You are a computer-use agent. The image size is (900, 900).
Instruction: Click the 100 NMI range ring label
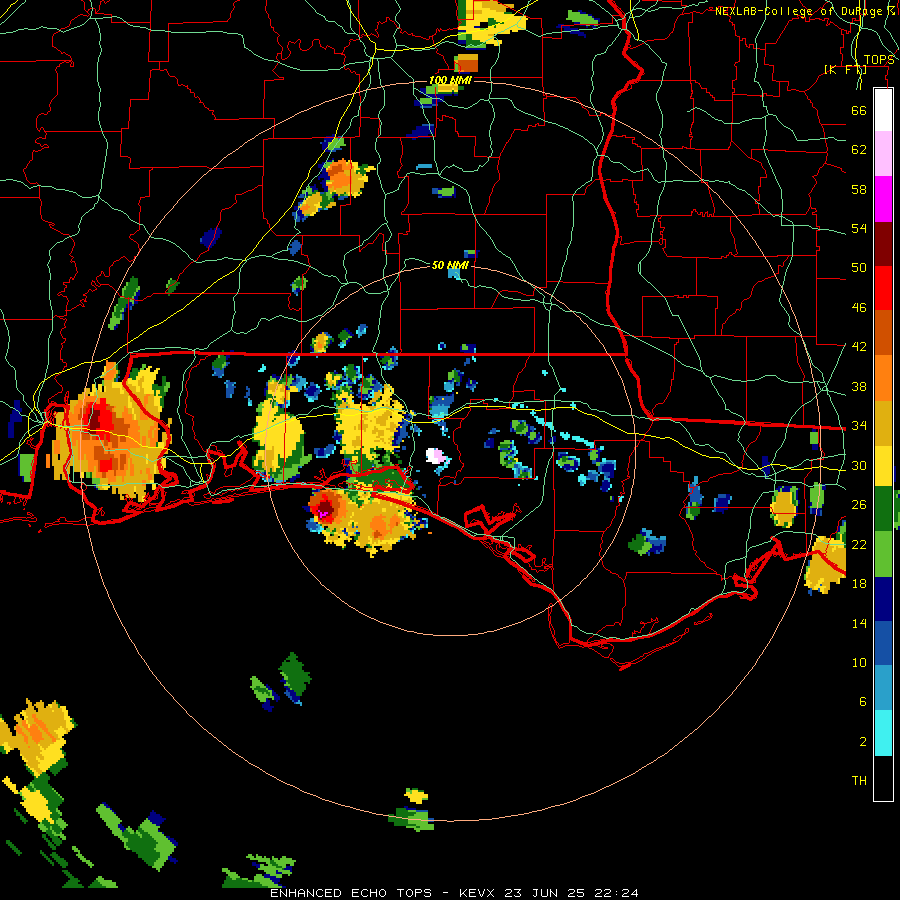(450, 80)
